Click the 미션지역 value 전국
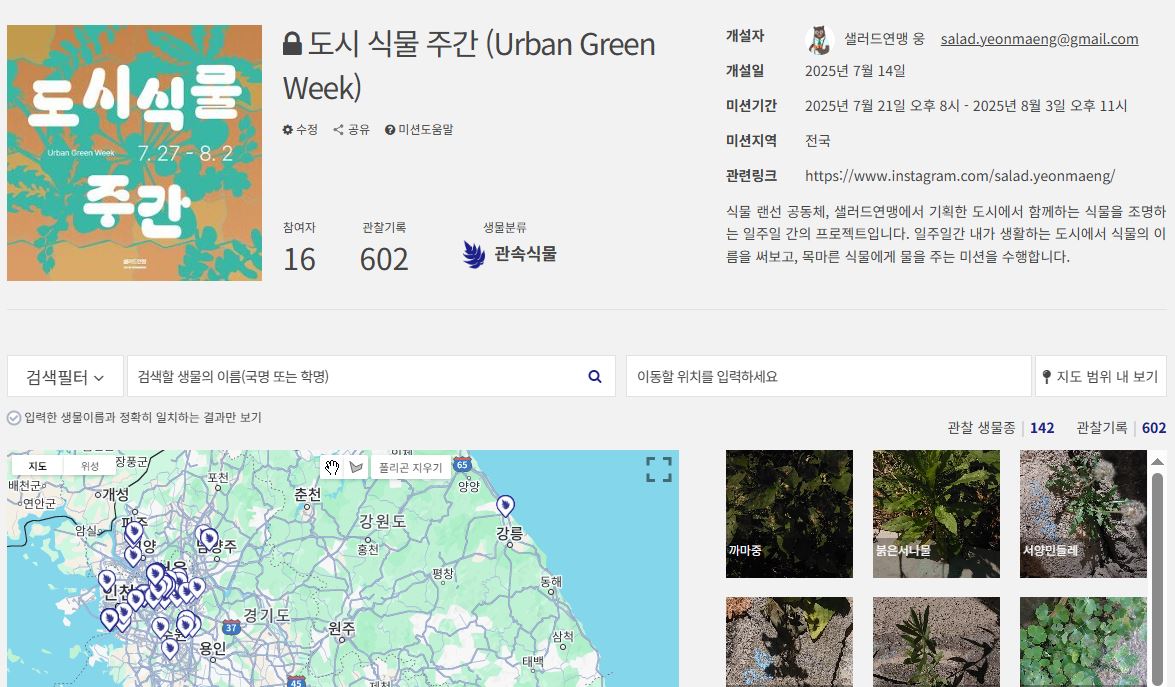Viewport: 1175px width, 687px height. pyautogui.click(x=818, y=141)
